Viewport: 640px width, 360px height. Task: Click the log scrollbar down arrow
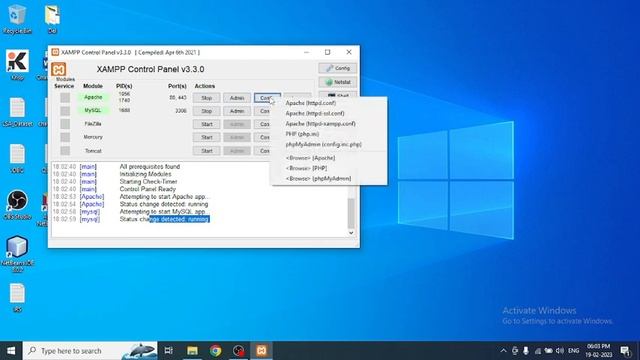point(351,233)
